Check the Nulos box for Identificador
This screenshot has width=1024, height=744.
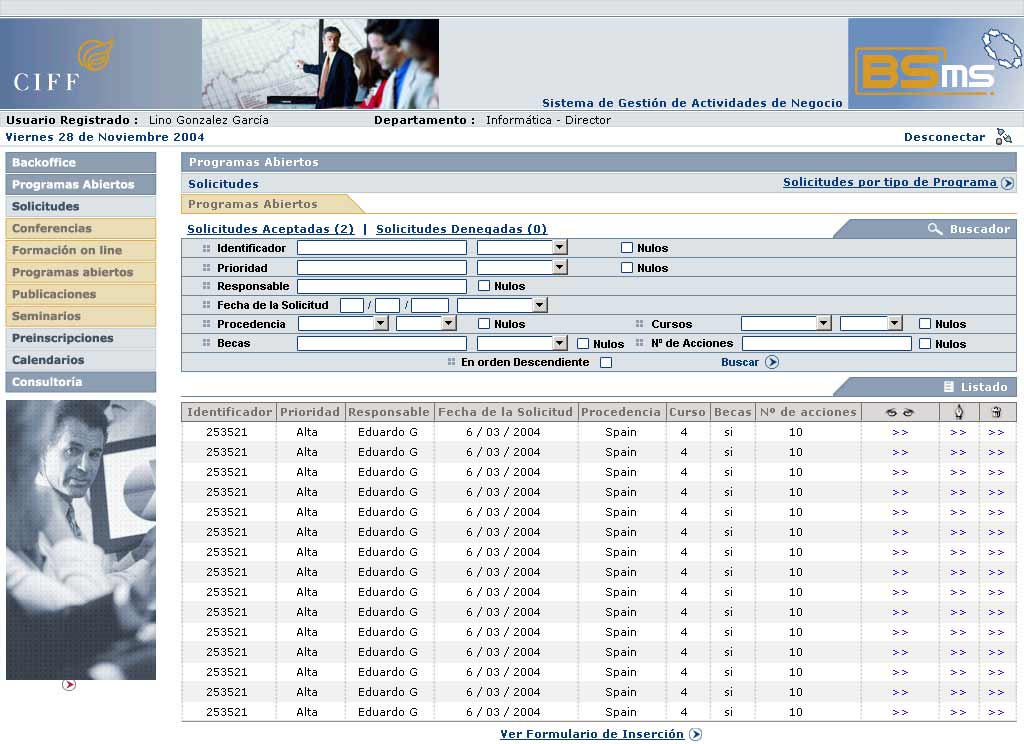pos(627,248)
